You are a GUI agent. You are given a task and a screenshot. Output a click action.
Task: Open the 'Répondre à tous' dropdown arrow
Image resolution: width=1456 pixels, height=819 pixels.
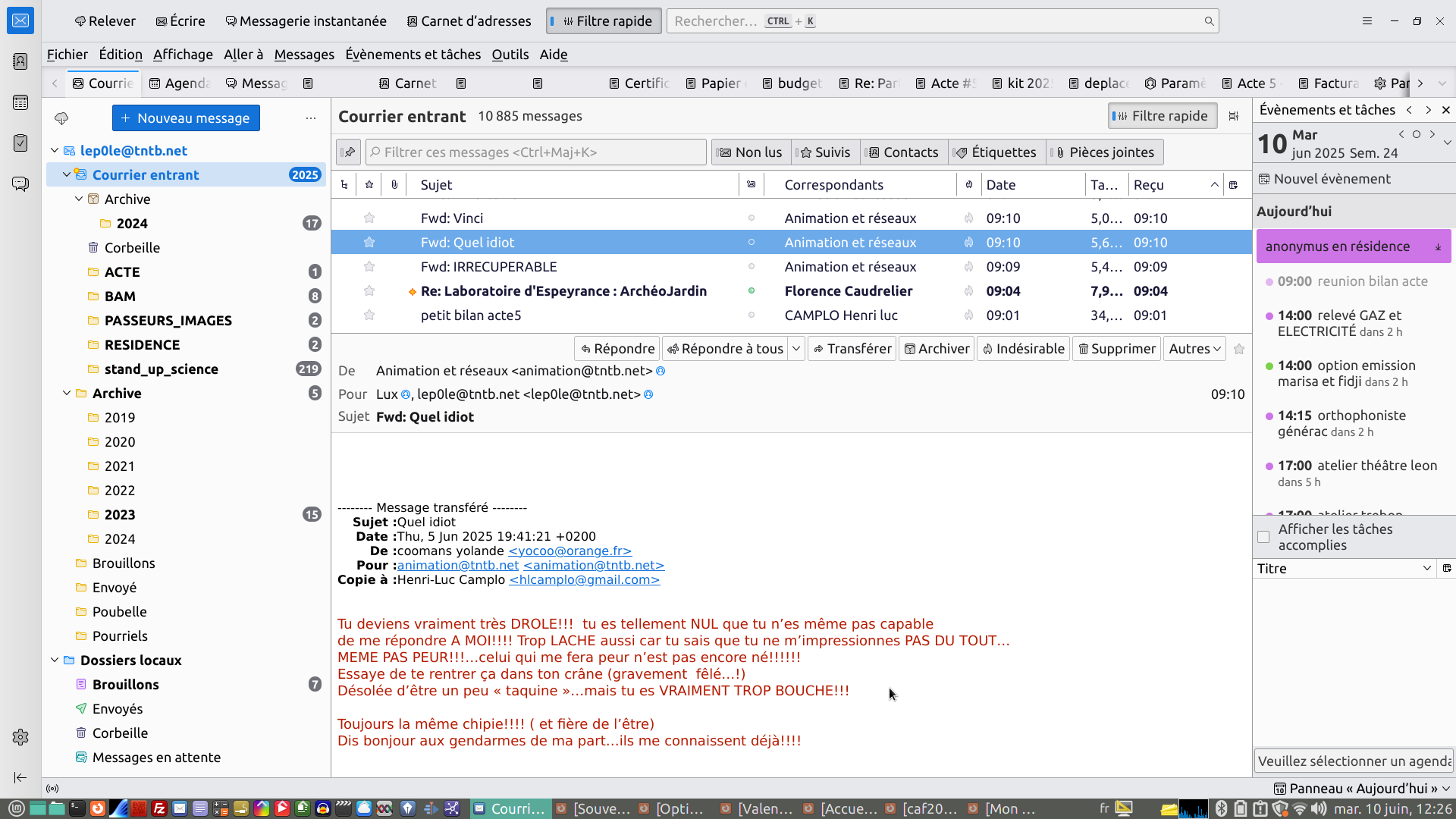coord(796,349)
